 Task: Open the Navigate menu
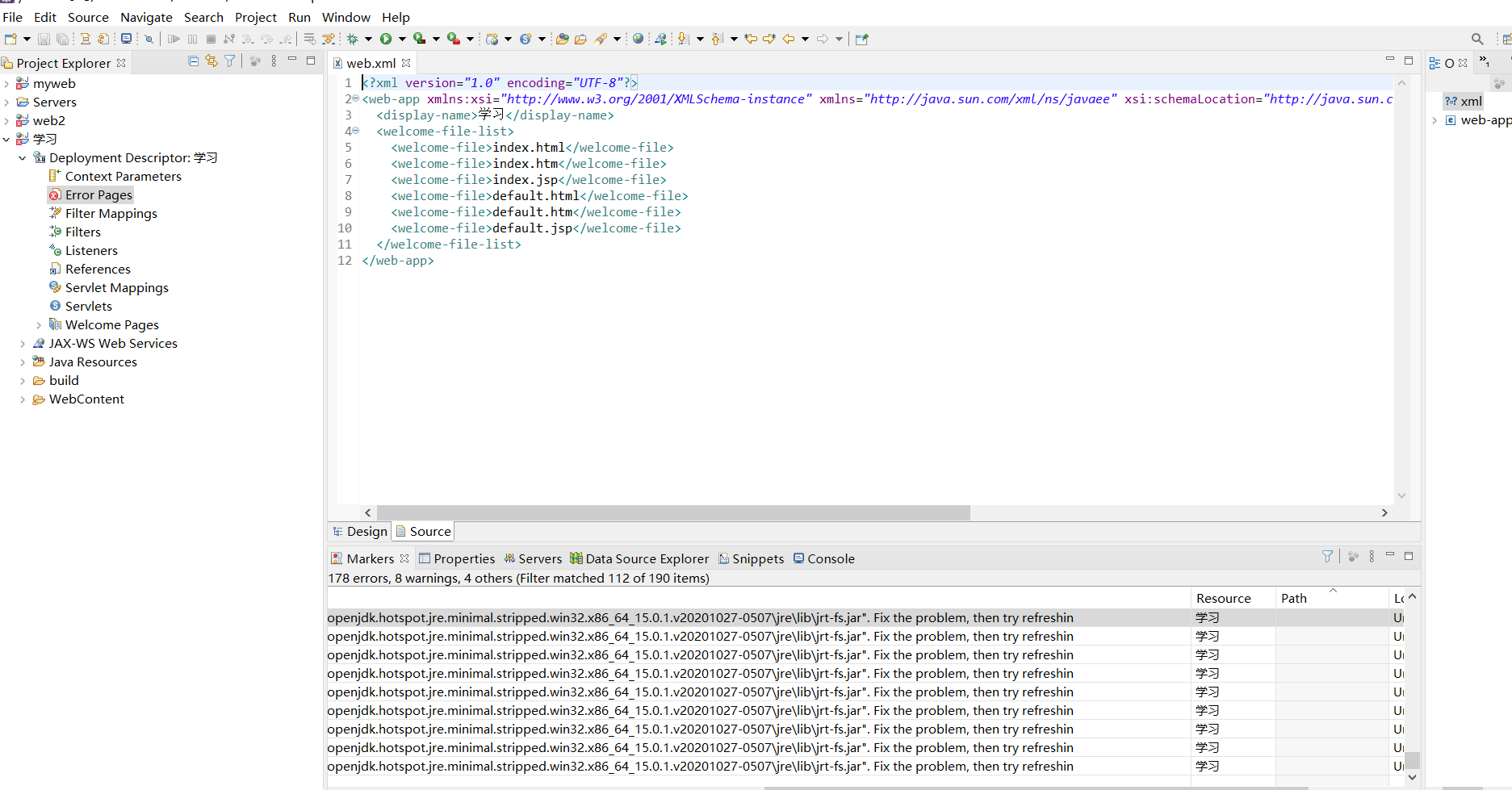click(146, 17)
